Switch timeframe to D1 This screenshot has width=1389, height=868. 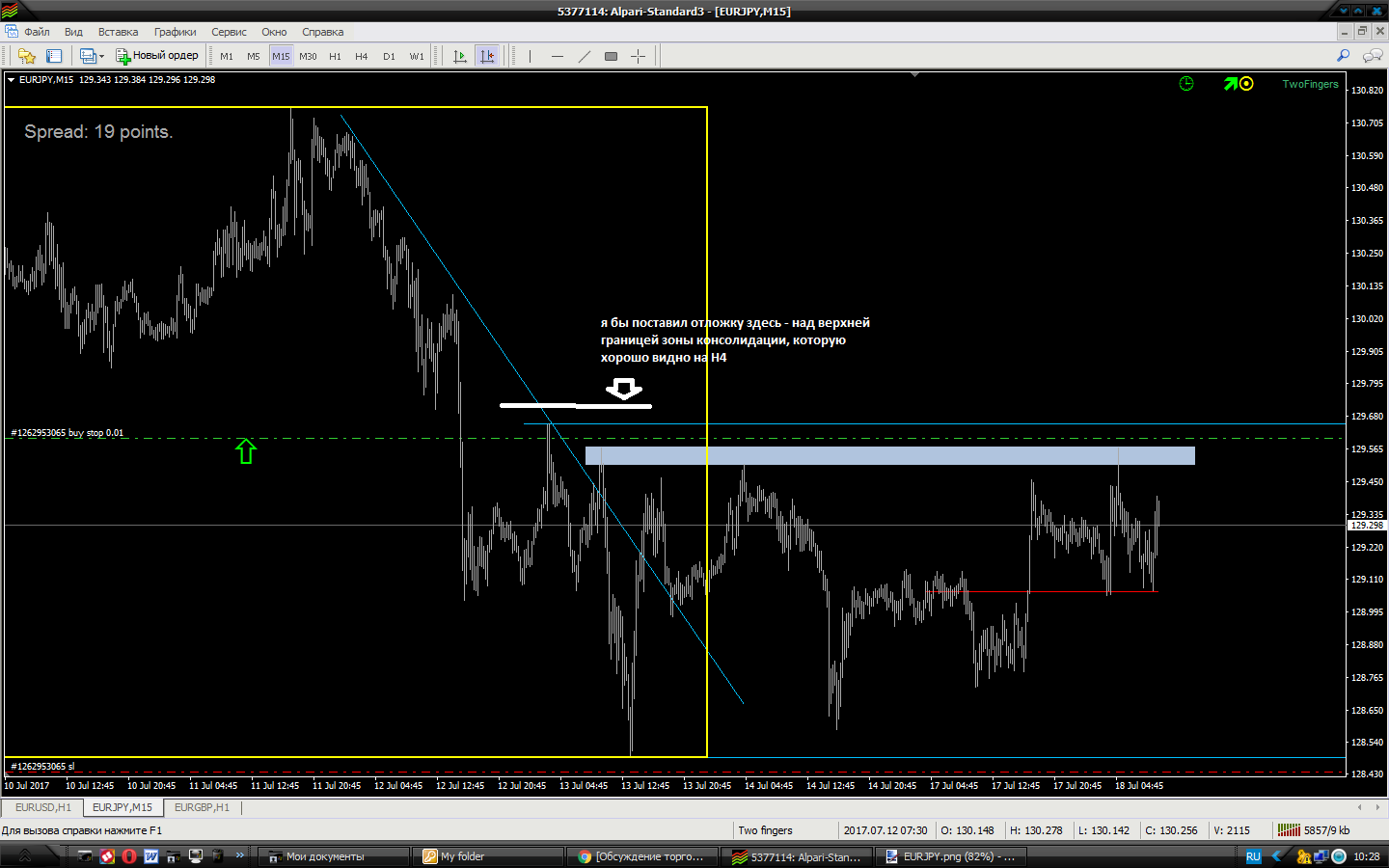click(x=389, y=56)
